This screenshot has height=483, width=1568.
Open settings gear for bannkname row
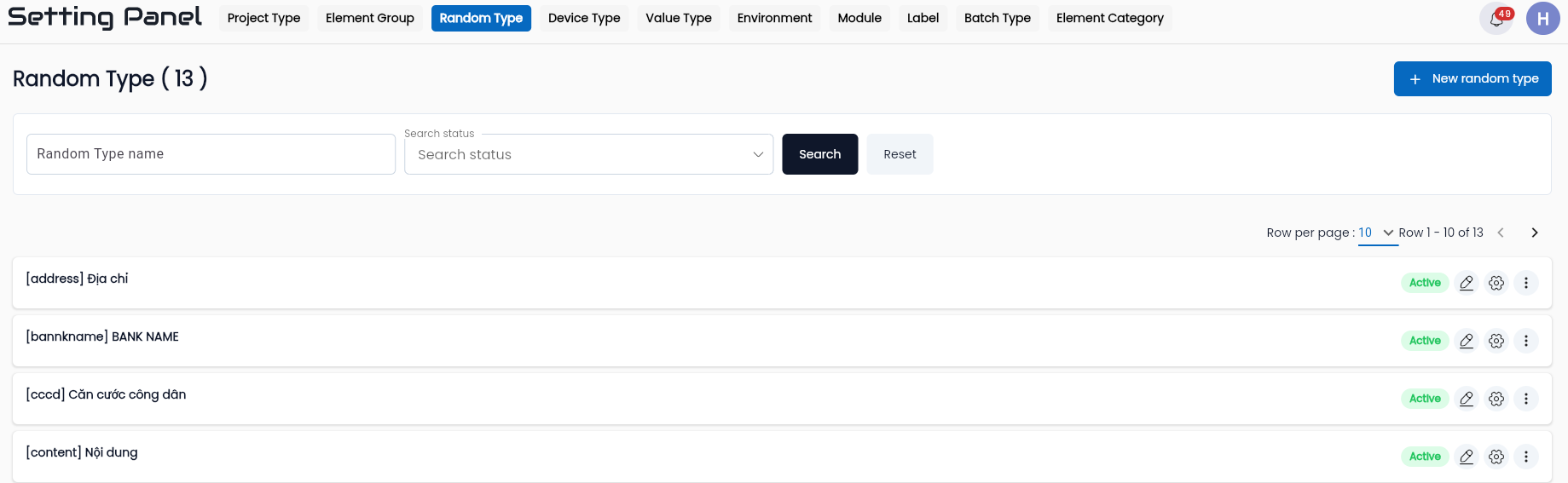(1496, 341)
